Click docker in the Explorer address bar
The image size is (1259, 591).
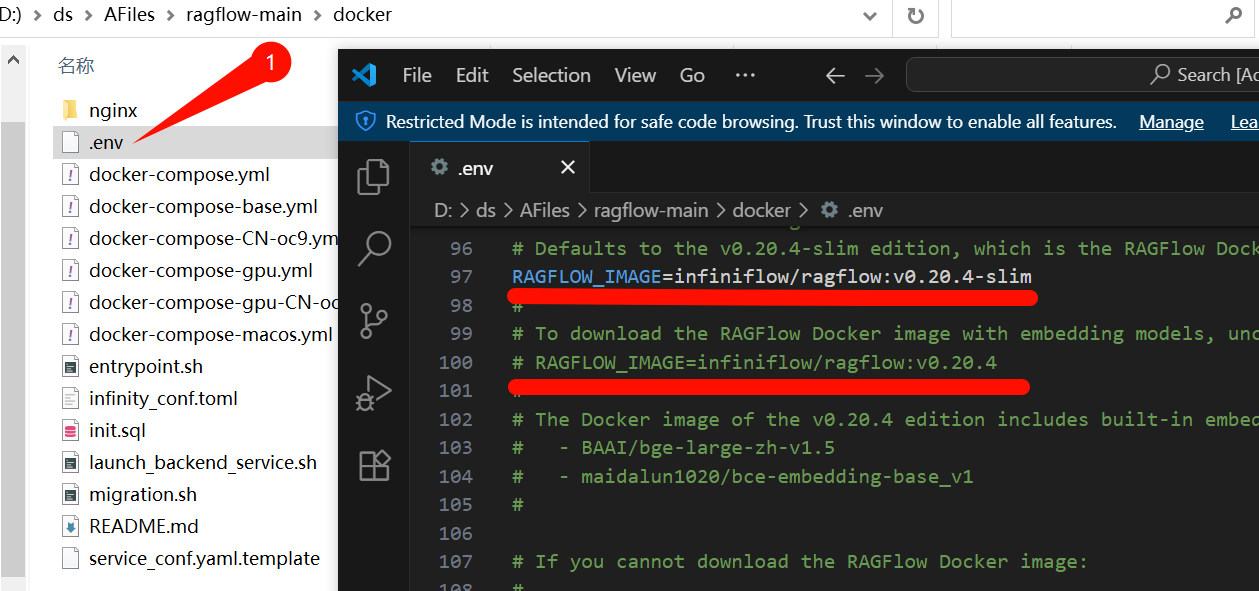361,15
